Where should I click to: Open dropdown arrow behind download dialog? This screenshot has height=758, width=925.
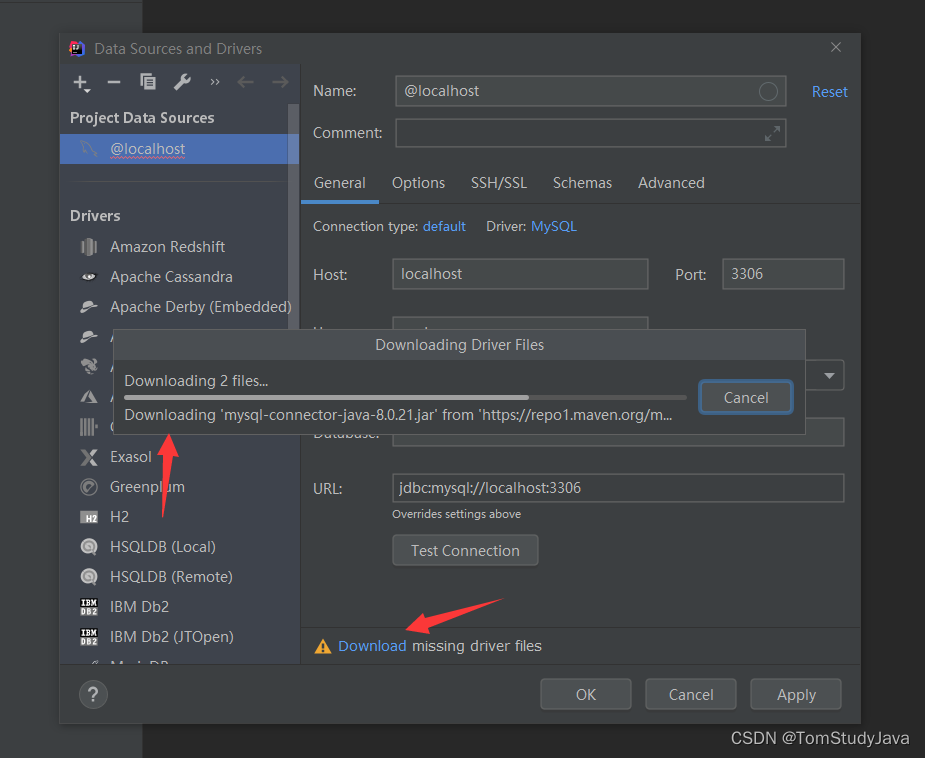829,376
